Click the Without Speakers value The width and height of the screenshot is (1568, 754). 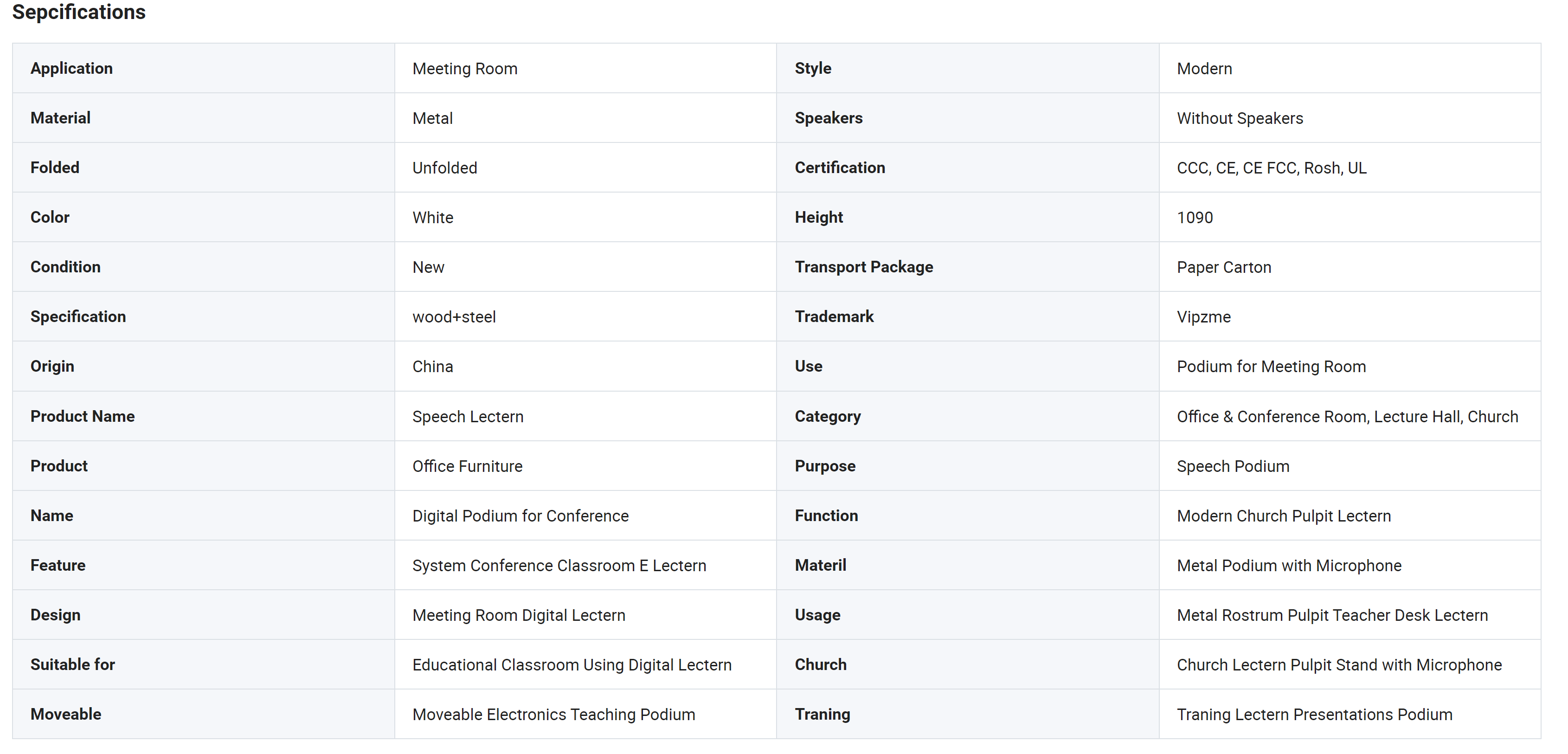[1240, 118]
